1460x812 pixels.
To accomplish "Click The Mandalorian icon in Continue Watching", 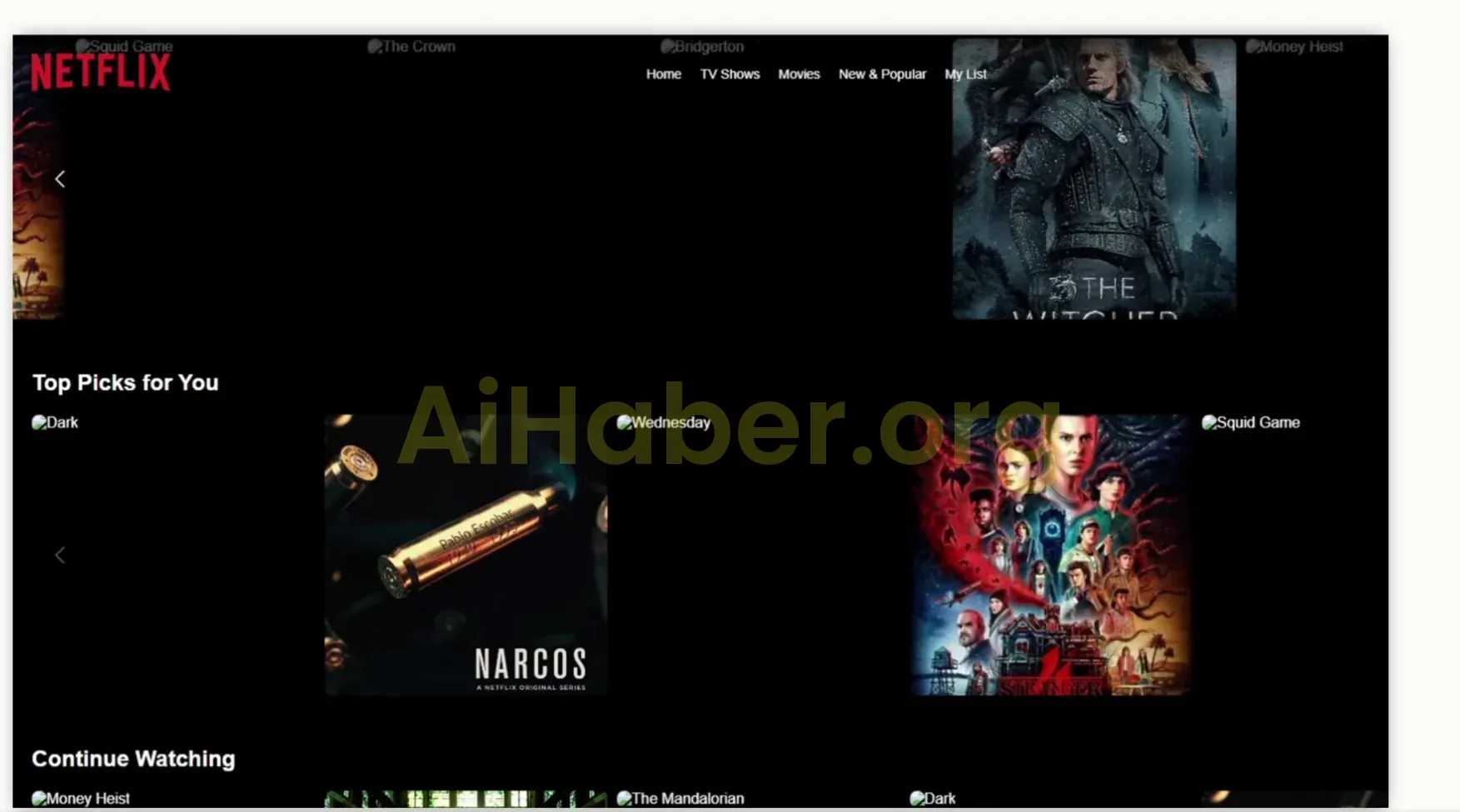I will pyautogui.click(x=623, y=797).
